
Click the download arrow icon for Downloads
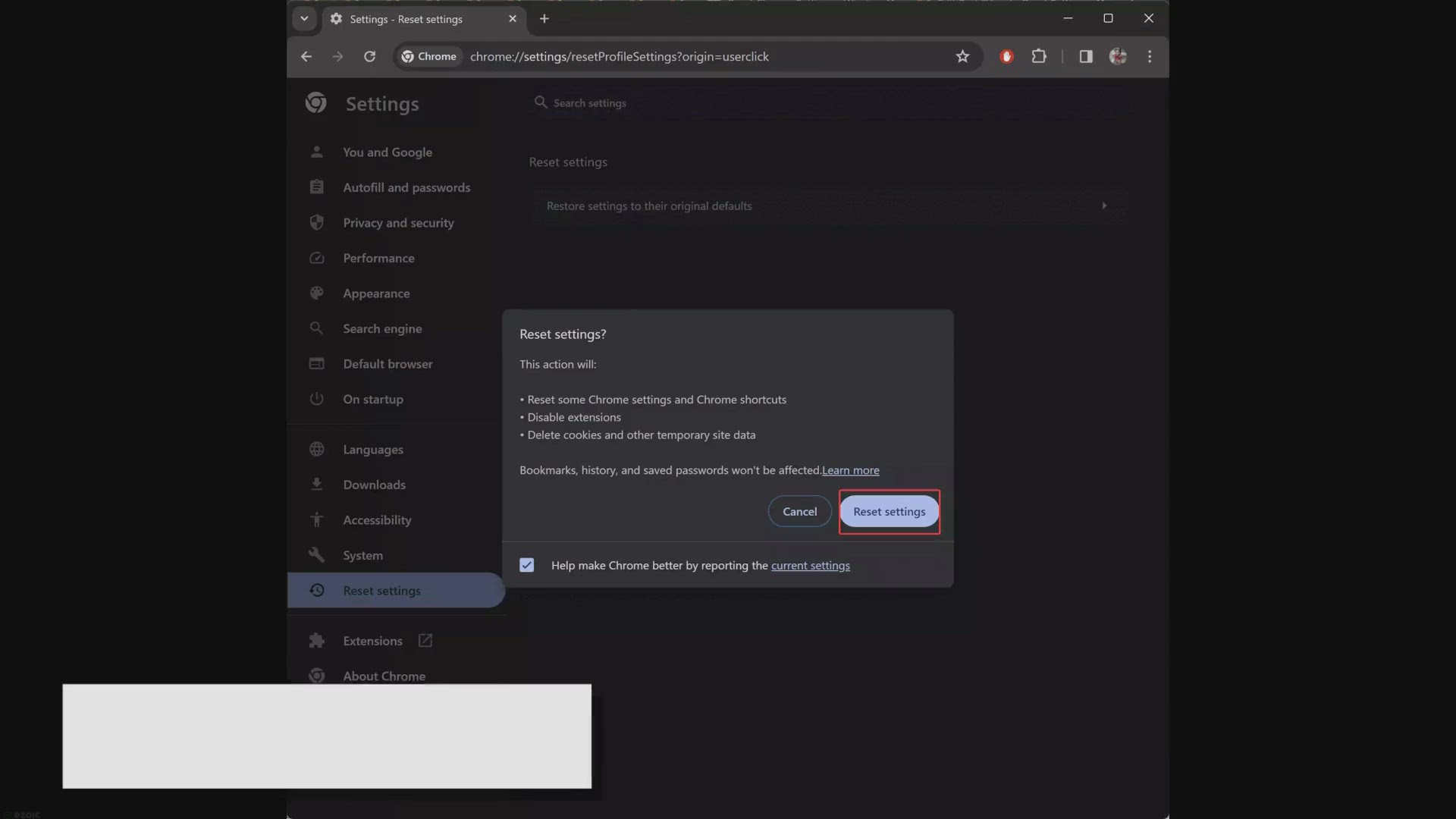(x=317, y=485)
